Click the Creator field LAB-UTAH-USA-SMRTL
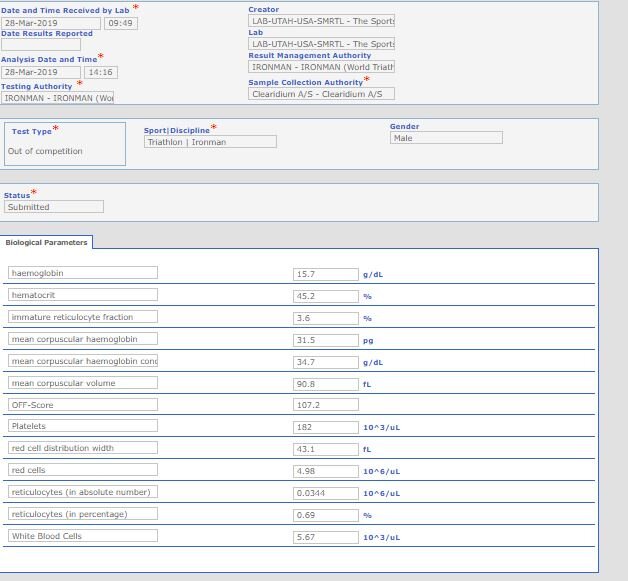The image size is (628, 581). pyautogui.click(x=321, y=21)
